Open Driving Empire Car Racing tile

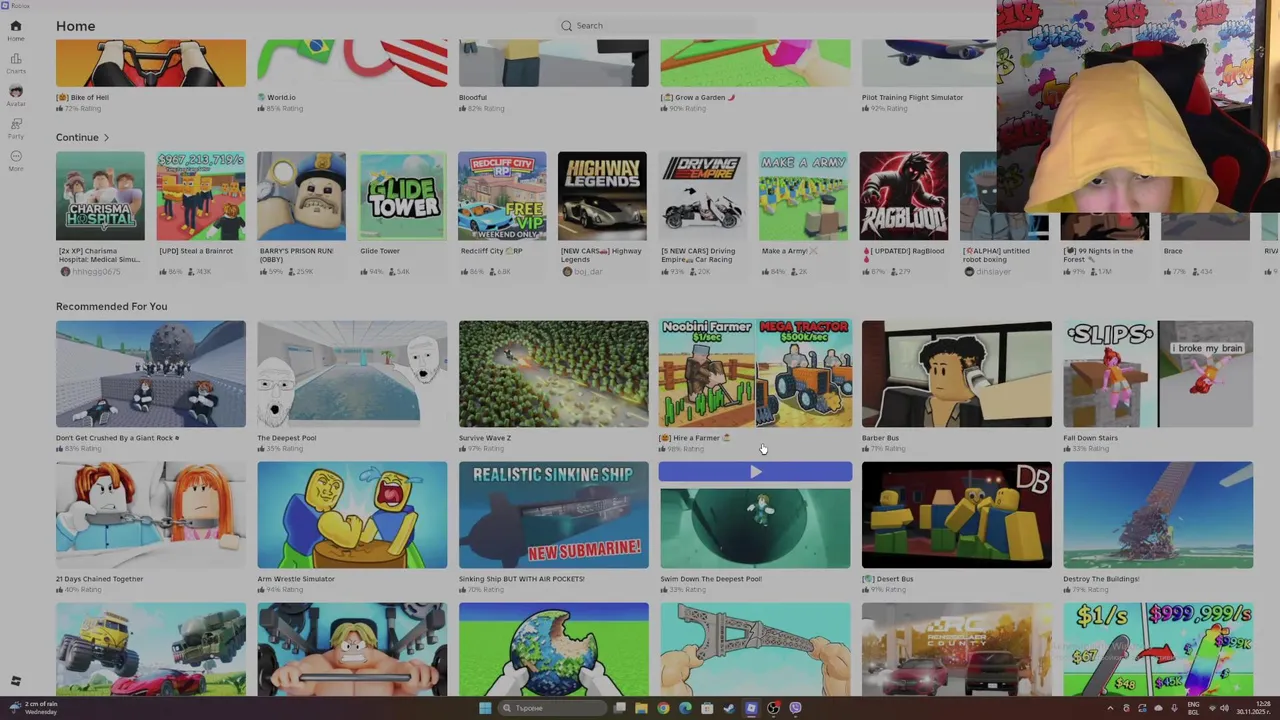click(703, 196)
